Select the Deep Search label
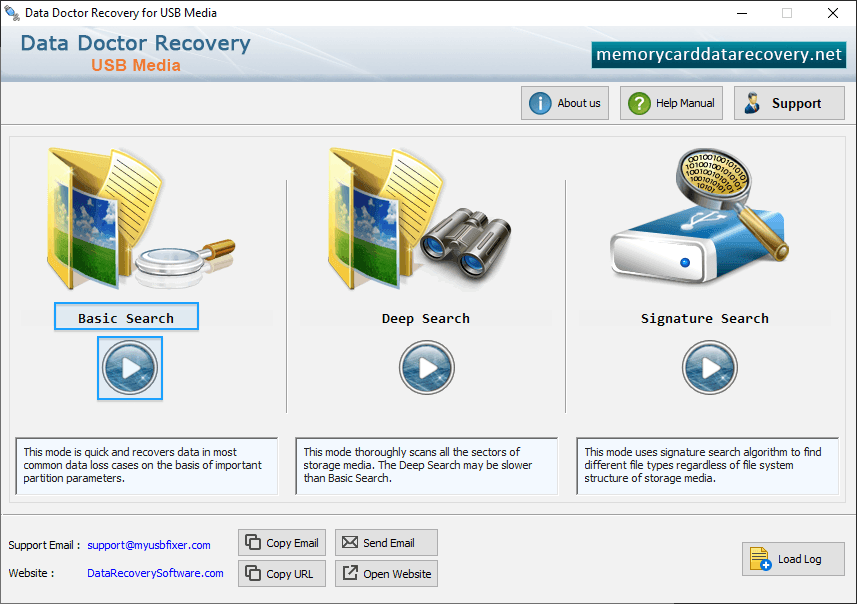 coord(426,319)
